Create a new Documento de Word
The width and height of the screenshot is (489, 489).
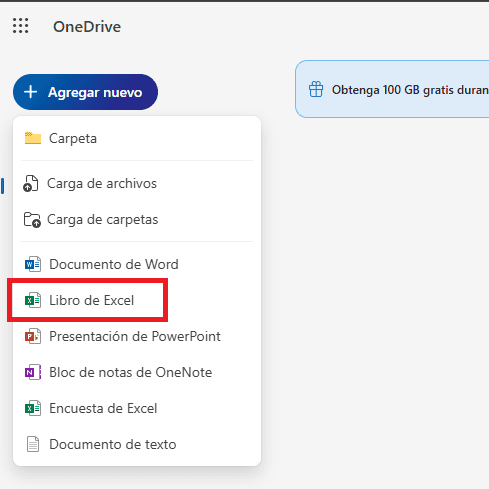click(x=137, y=264)
